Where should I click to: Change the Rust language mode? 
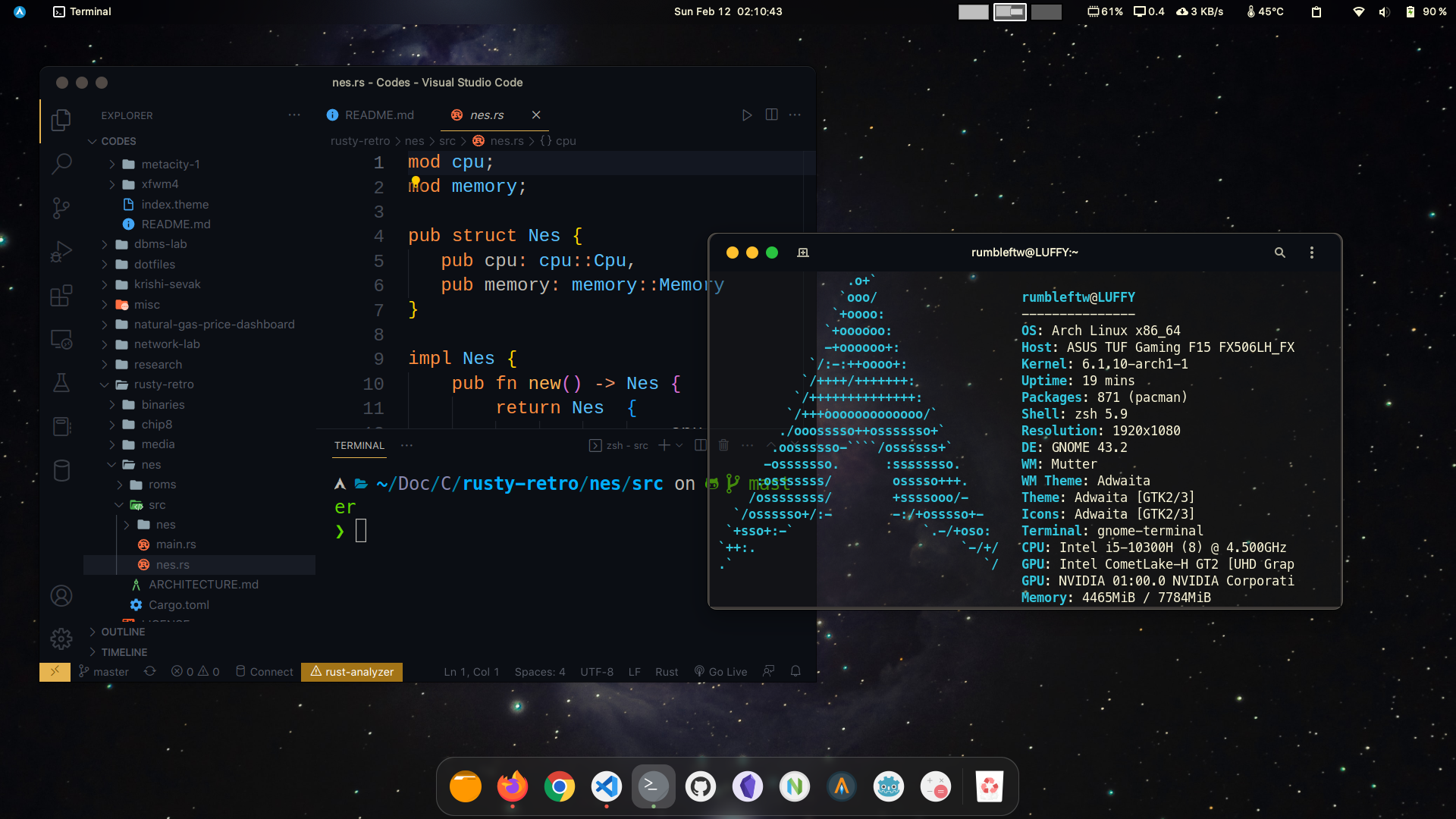click(x=667, y=672)
